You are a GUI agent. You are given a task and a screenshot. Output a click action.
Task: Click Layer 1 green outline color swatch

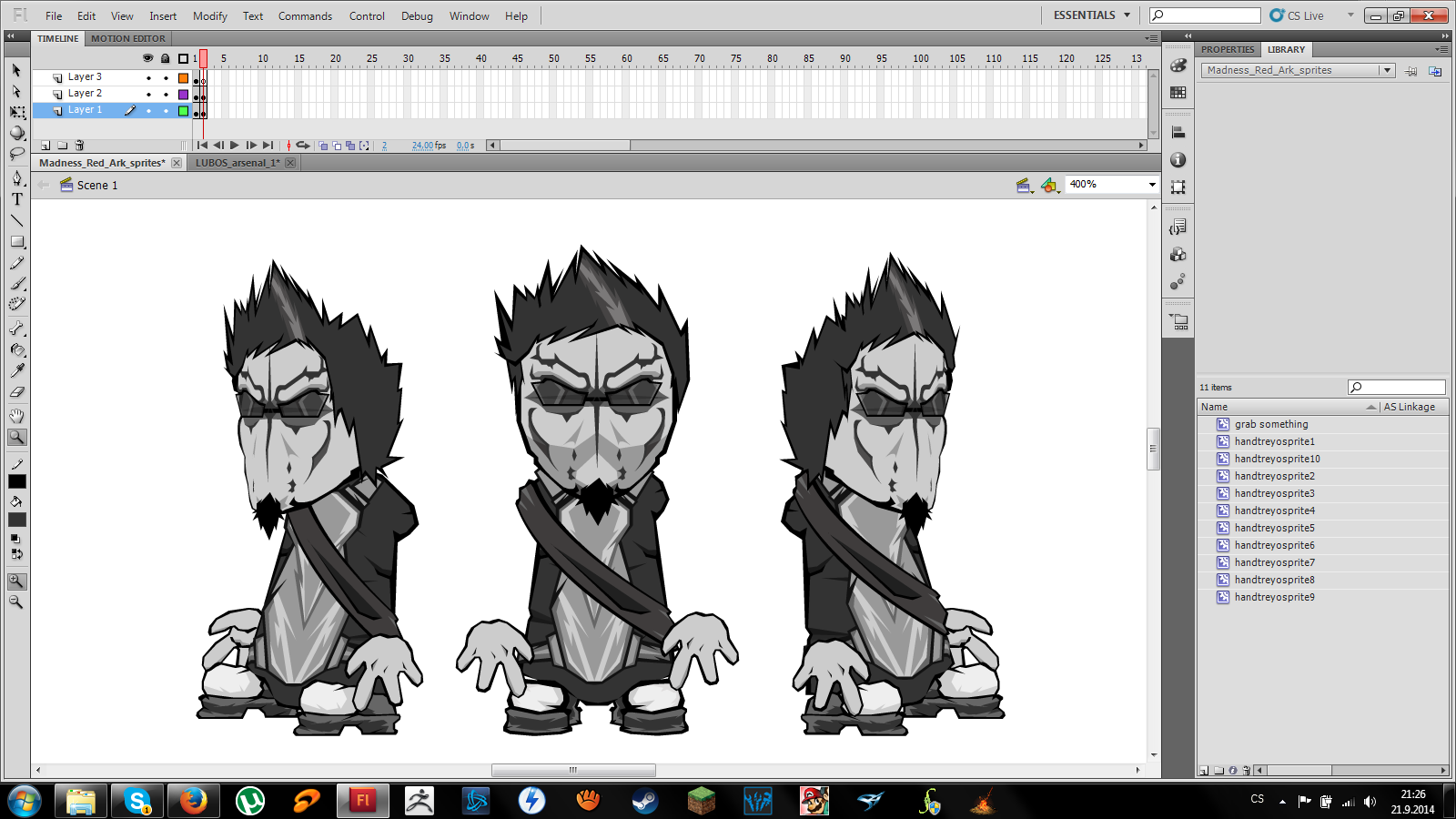coord(183,111)
